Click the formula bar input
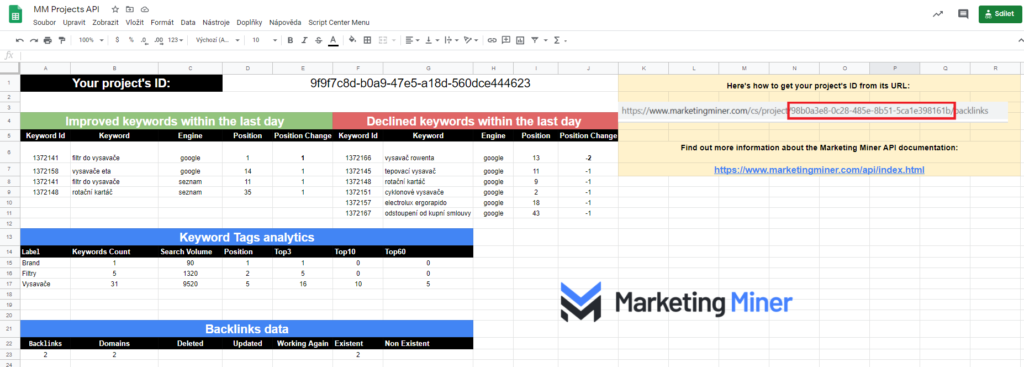The image size is (1024, 367). pos(522,56)
